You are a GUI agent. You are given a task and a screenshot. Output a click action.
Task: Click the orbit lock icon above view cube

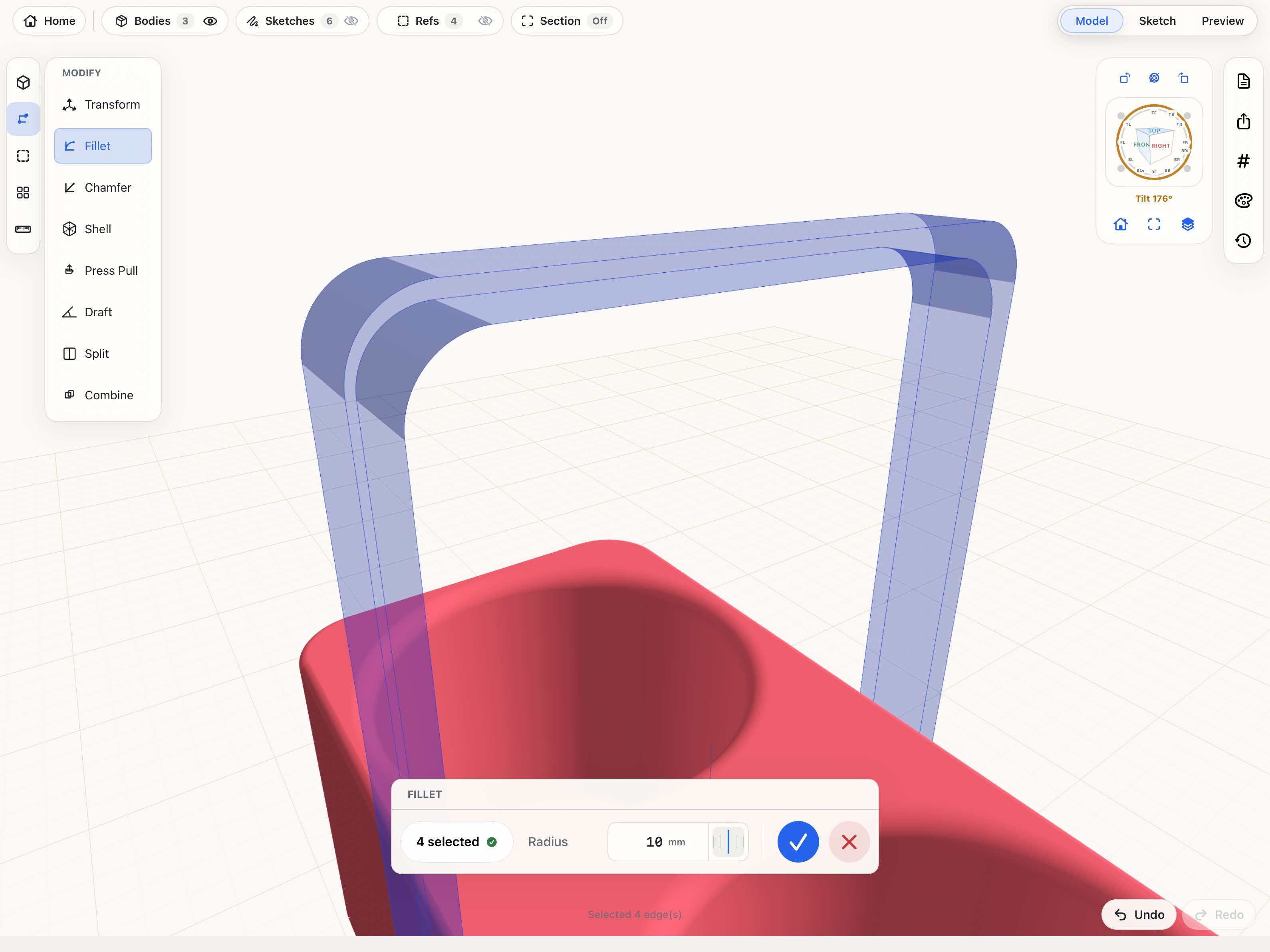(1154, 77)
